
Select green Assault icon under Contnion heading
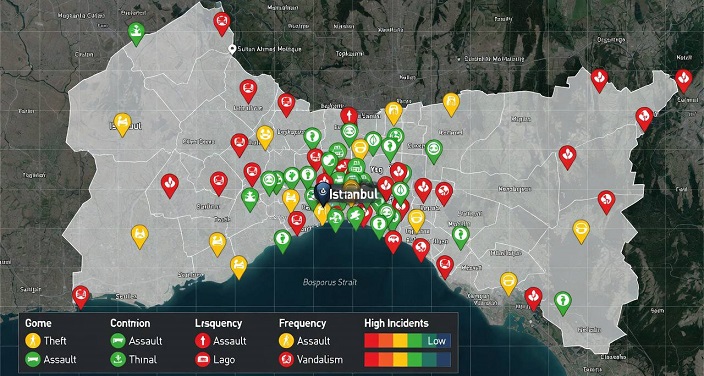tap(117, 341)
